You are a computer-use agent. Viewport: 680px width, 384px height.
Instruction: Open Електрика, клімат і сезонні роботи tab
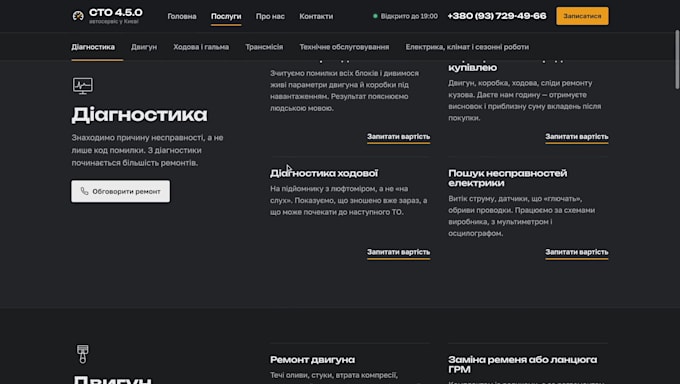point(467,47)
